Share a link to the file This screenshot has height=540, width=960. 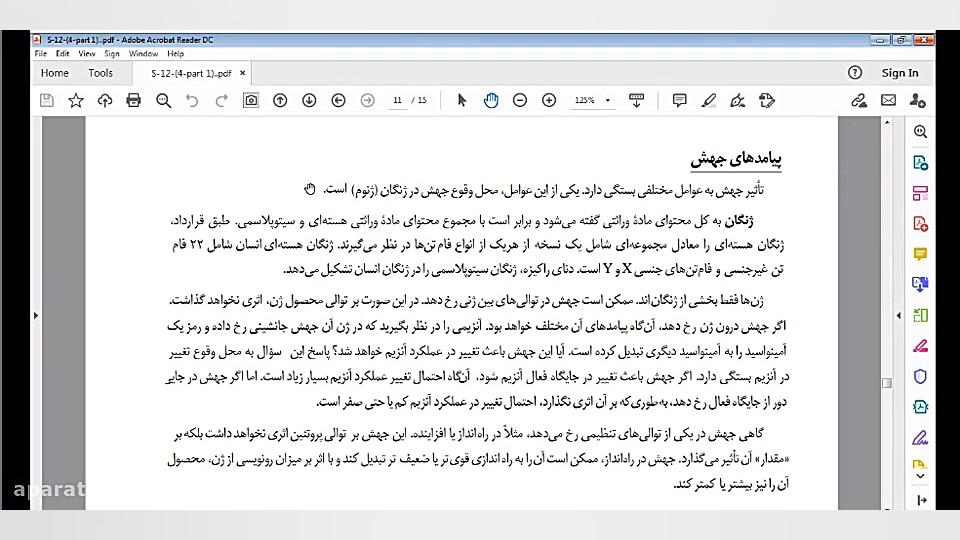pos(859,100)
